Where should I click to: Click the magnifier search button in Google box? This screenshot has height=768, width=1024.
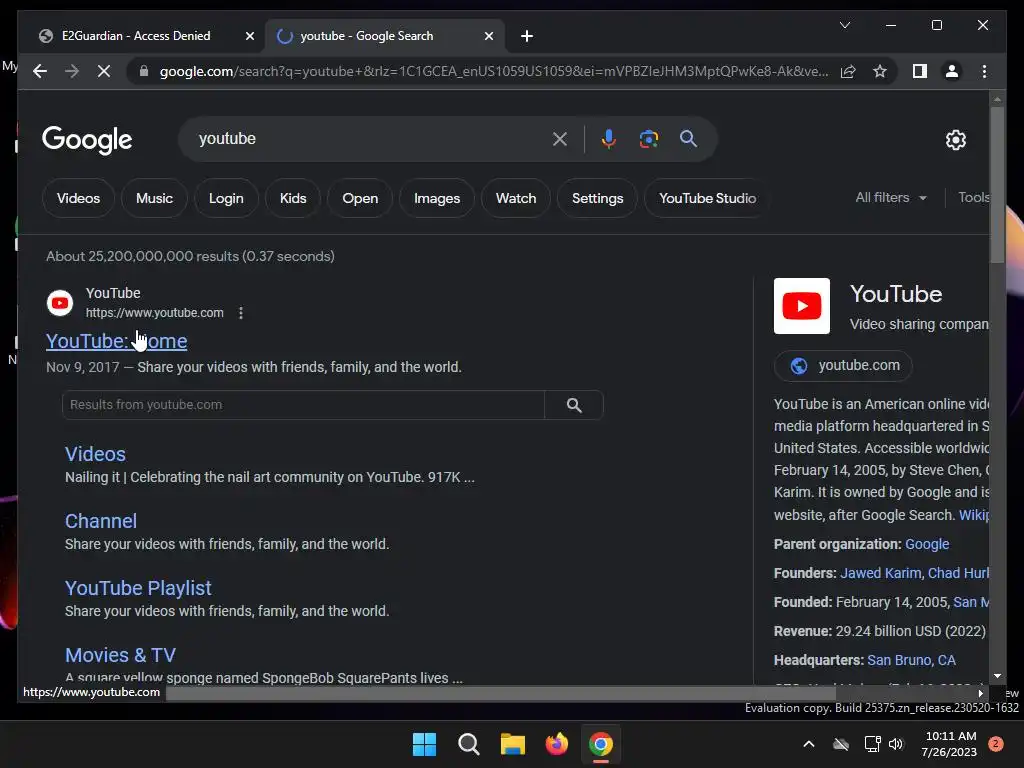[688, 138]
